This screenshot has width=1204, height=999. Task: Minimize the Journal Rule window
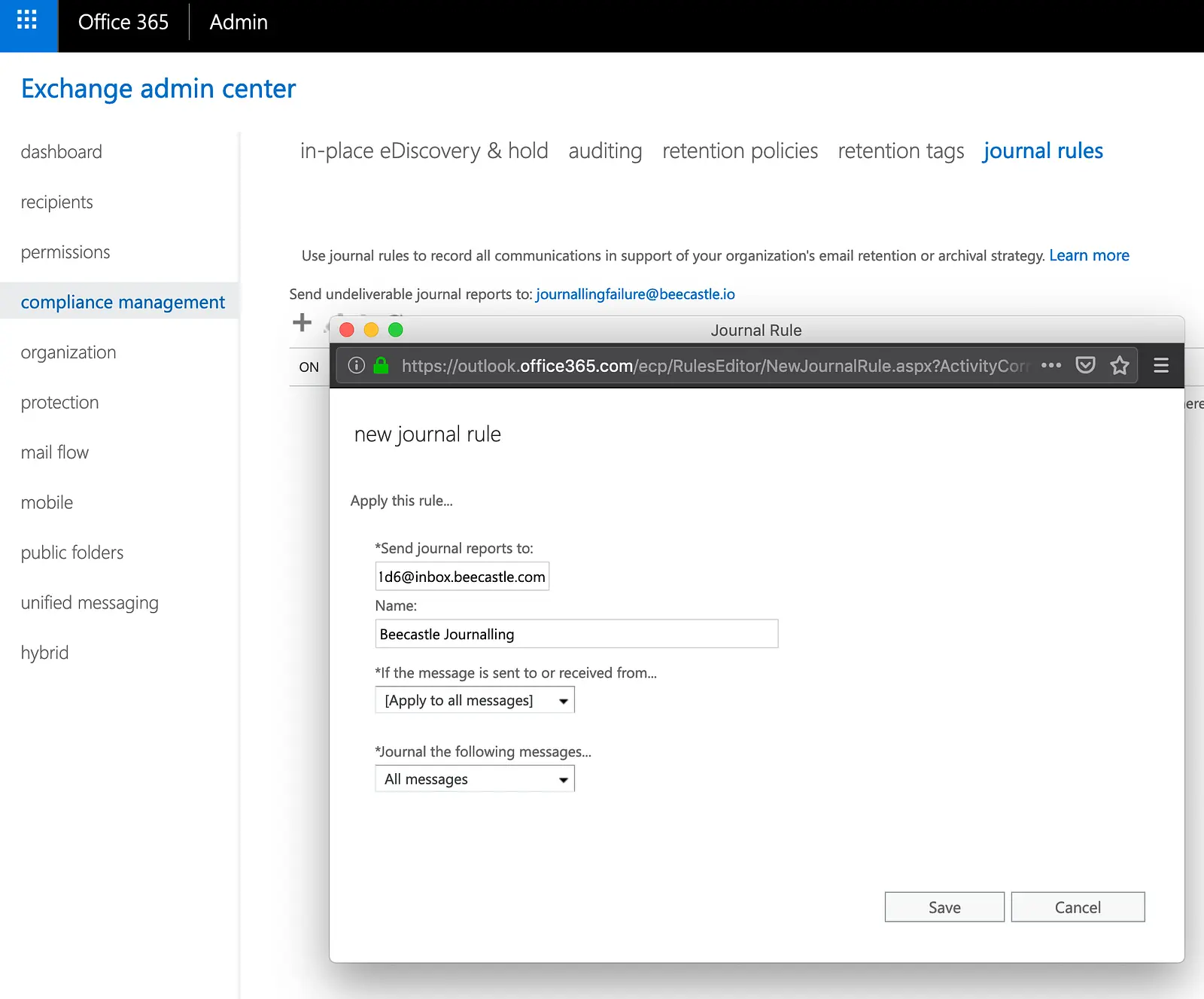coord(371,330)
